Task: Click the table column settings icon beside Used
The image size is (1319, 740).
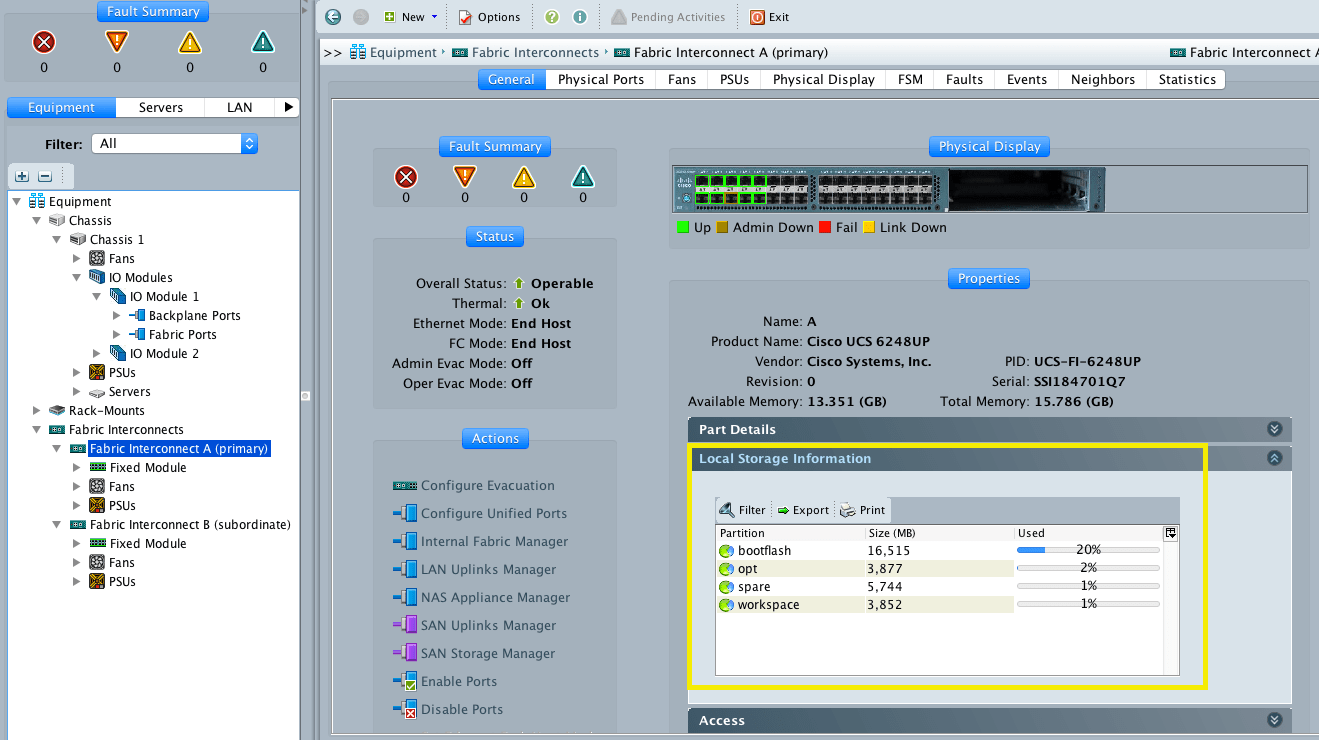Action: coord(1170,533)
